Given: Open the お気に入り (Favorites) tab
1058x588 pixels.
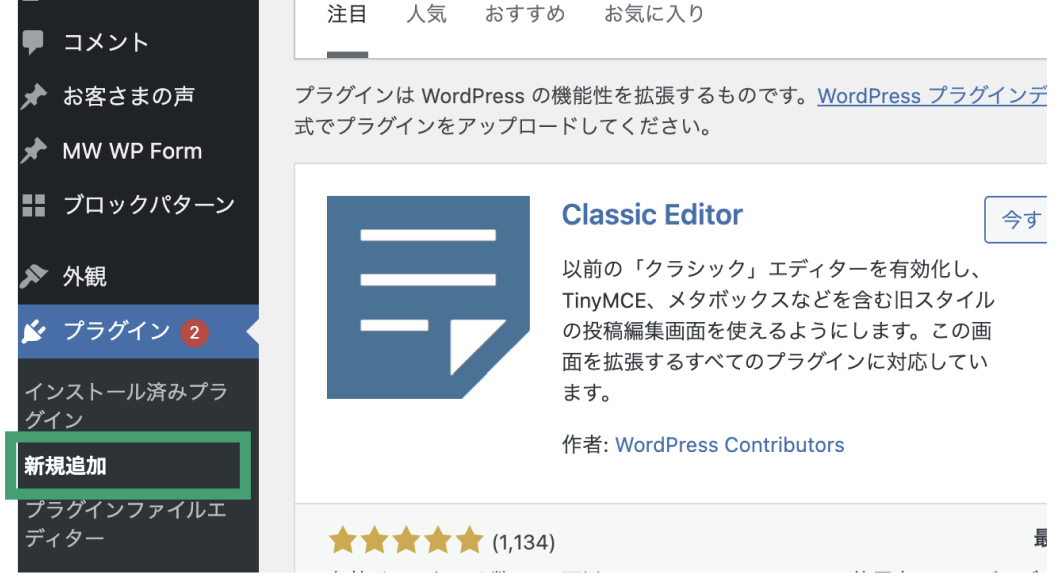Looking at the screenshot, I should coord(653,14).
